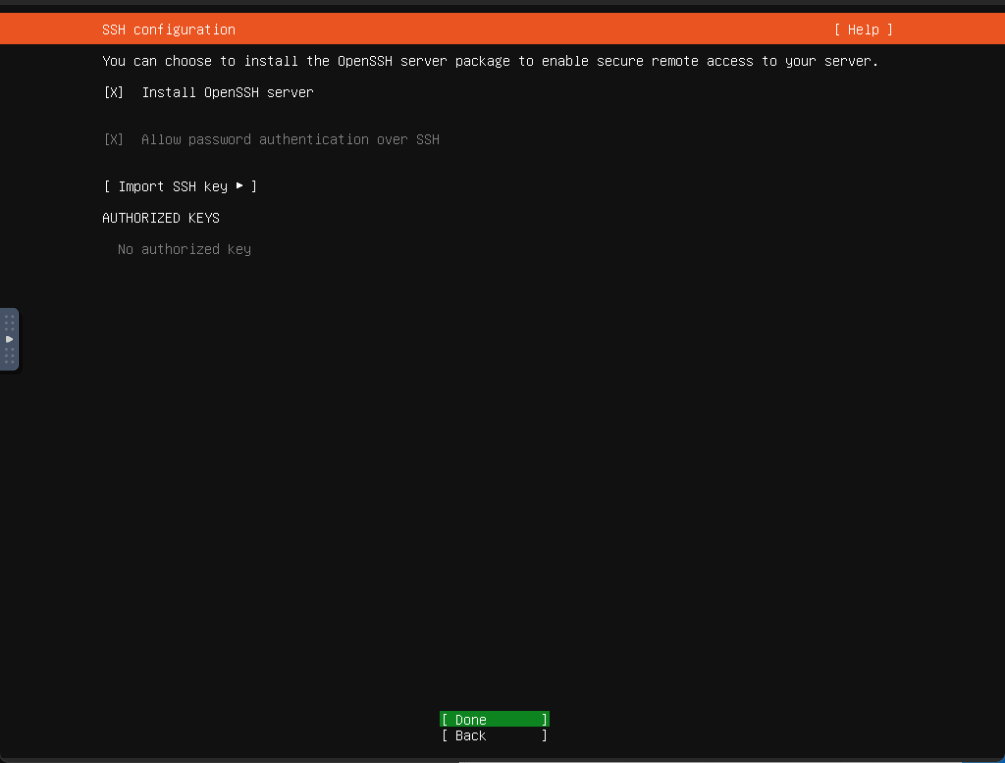Toggle the Allow password authentication checkbox
The width and height of the screenshot is (1005, 763).
[114, 140]
